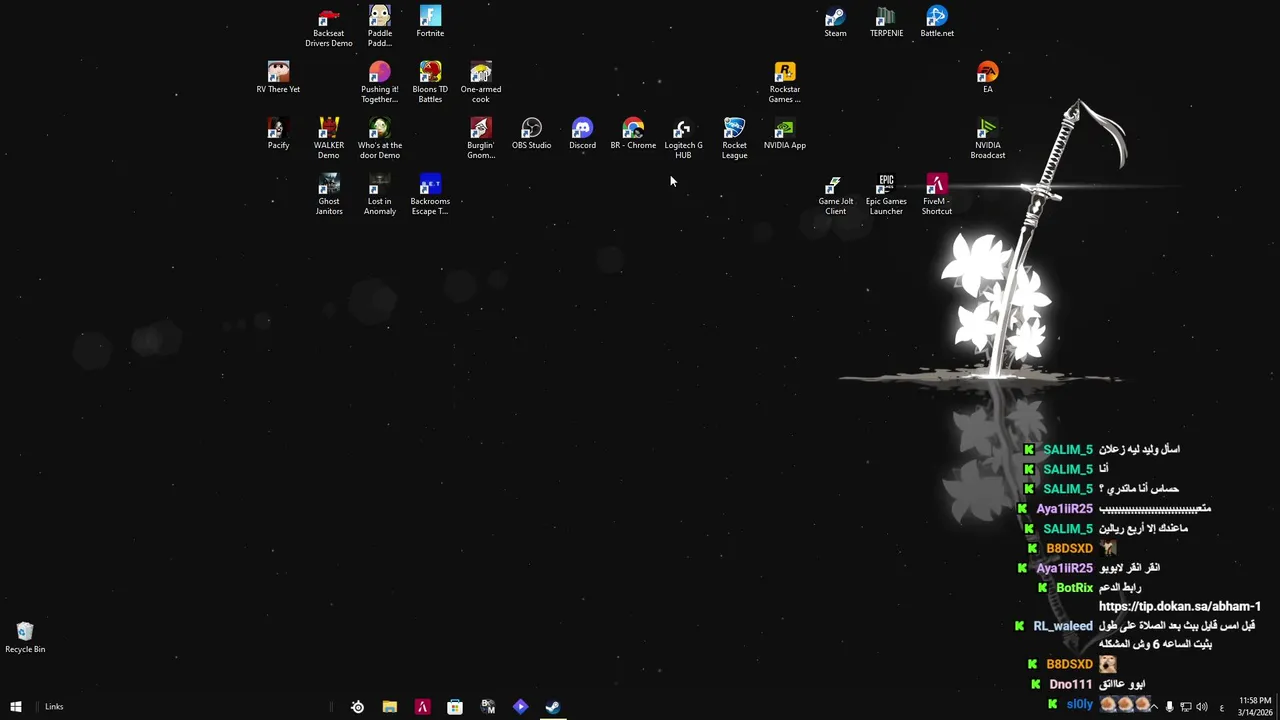This screenshot has height=720, width=1280.
Task: Switch the keyboard input language indicator
Action: [1222, 707]
